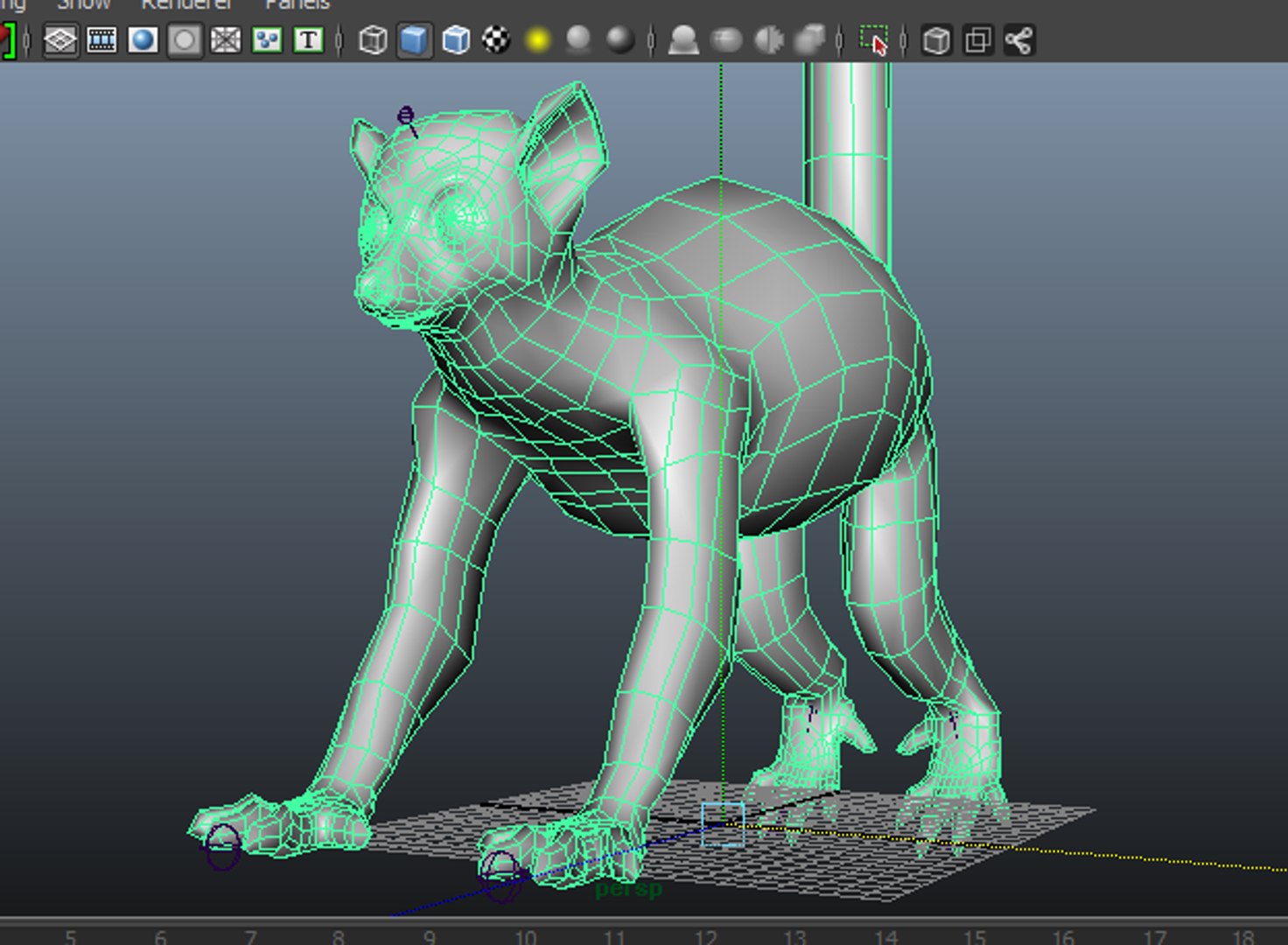Image resolution: width=1288 pixels, height=945 pixels.
Task: Toggle the Safe Title T icon
Action: pos(308,40)
